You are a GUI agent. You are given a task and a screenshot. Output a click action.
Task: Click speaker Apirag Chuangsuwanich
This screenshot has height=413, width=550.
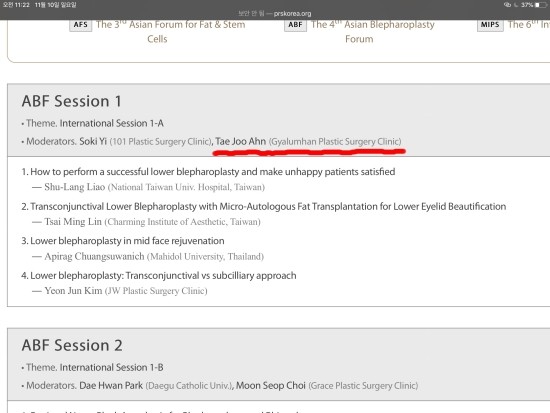(94, 257)
